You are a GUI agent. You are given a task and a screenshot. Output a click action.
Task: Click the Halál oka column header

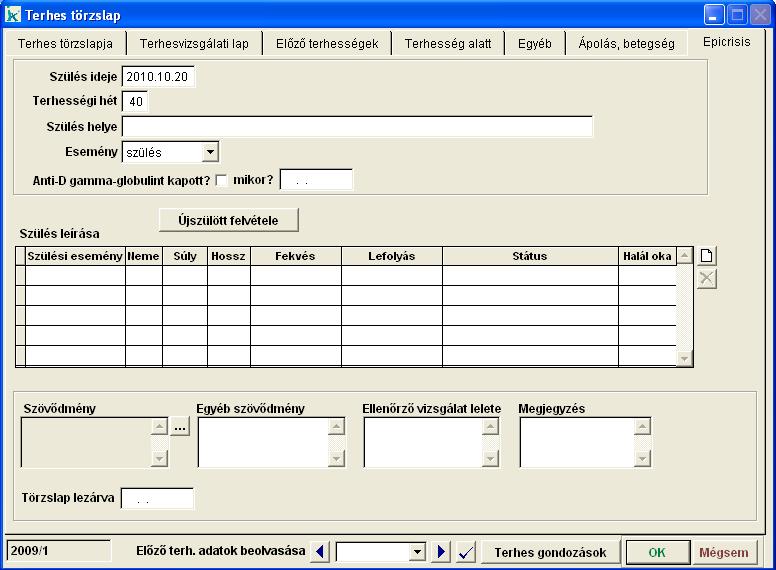647,256
